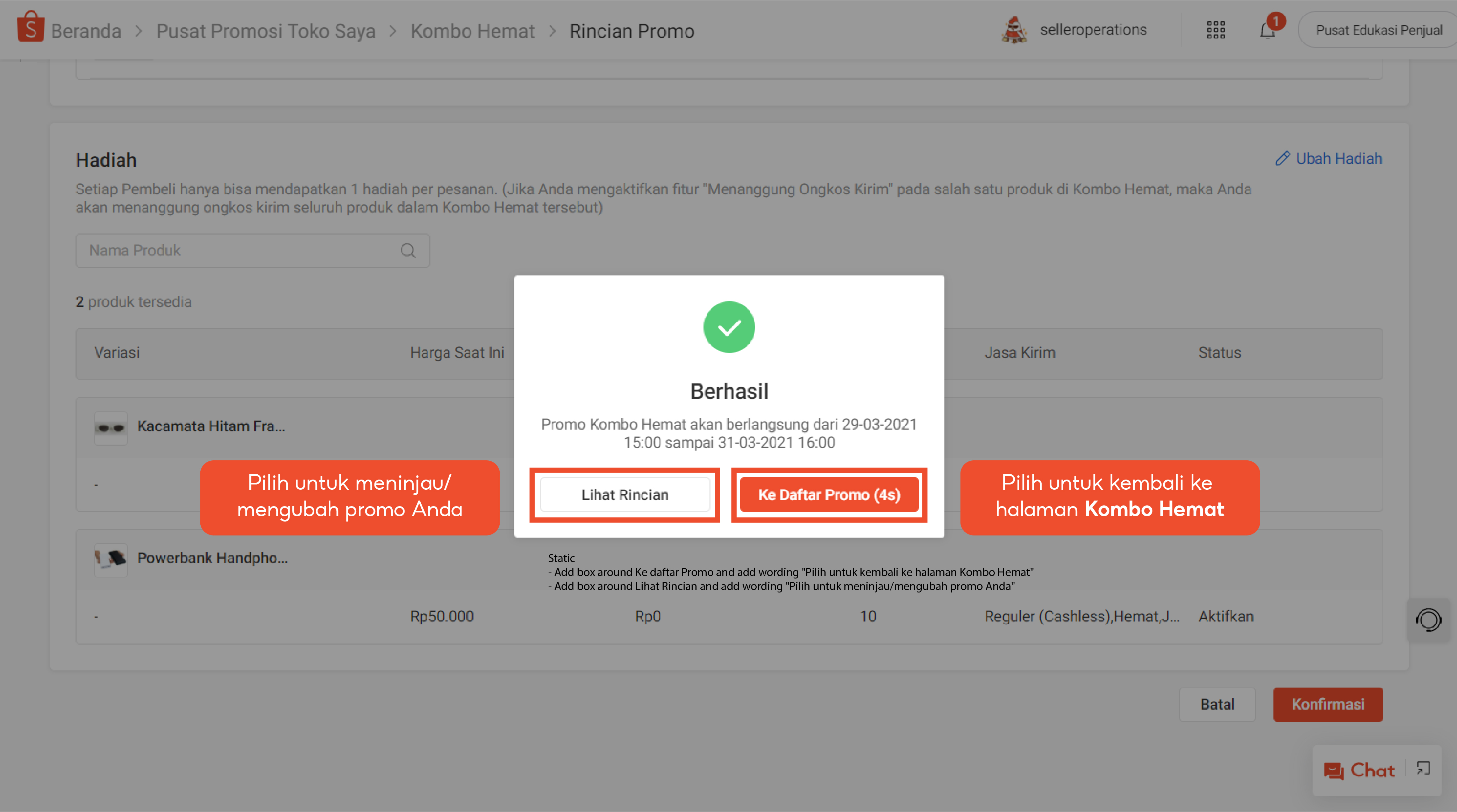This screenshot has height=812, width=1457.
Task: Click the Shopee logo icon
Action: tap(30, 28)
